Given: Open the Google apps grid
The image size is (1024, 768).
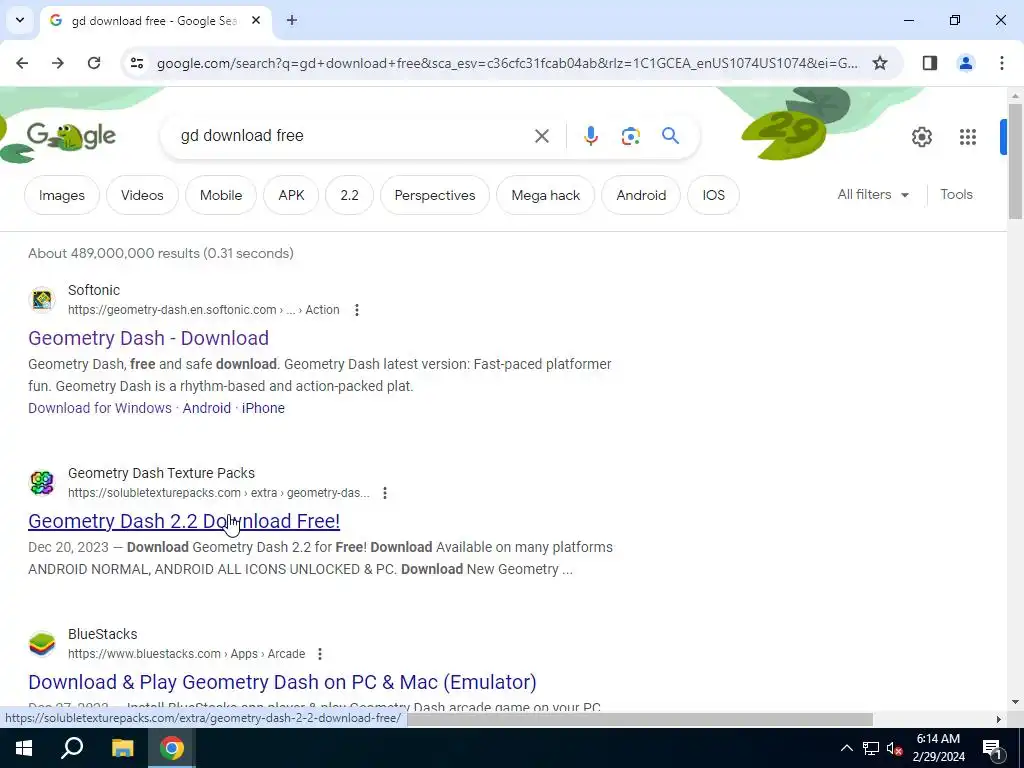Looking at the screenshot, I should pos(968,136).
